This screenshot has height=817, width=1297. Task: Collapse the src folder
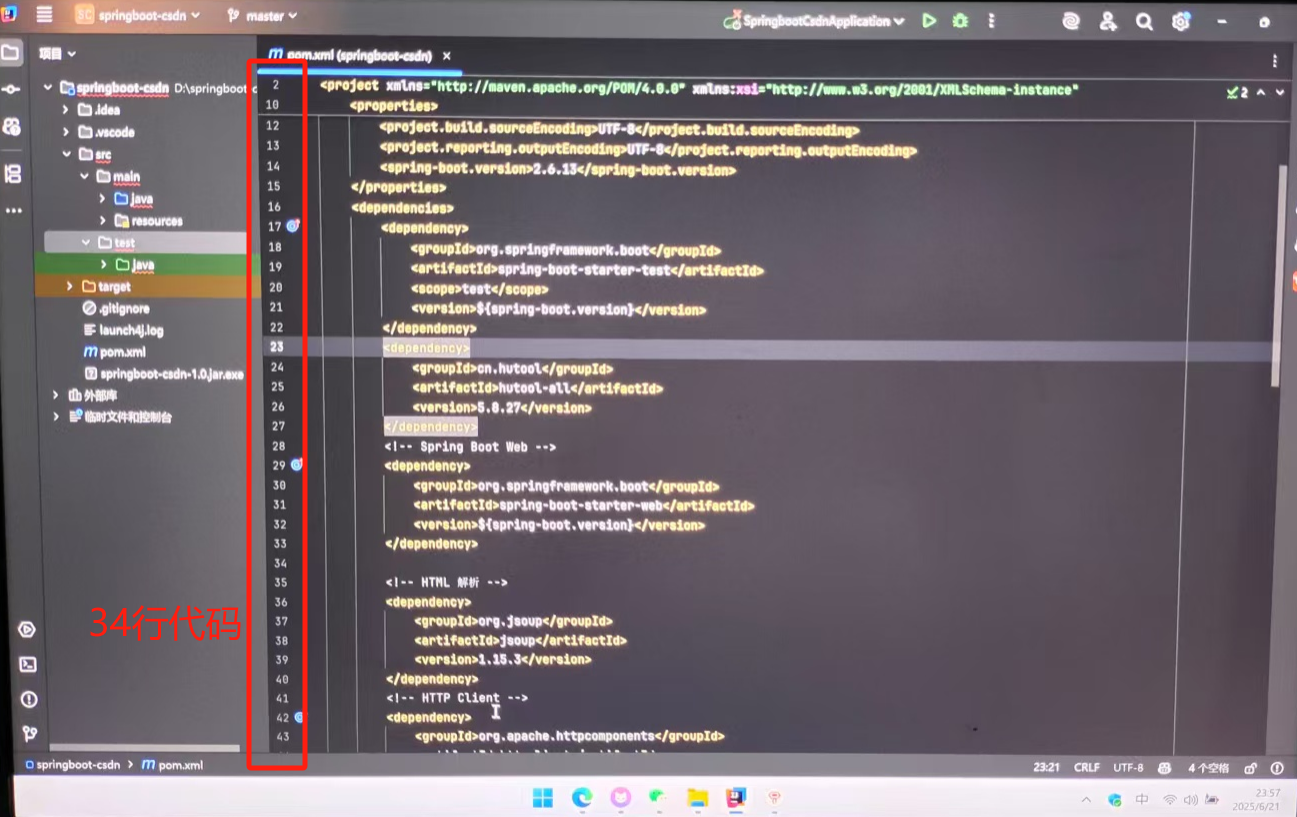[67, 154]
